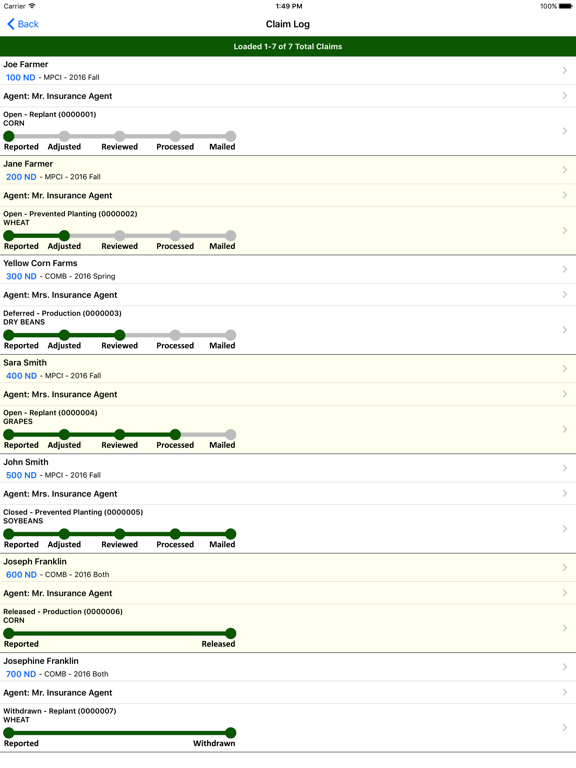Open Replant 0000004 Grapes claim chevron
This screenshot has width=576, height=768.
point(565,429)
